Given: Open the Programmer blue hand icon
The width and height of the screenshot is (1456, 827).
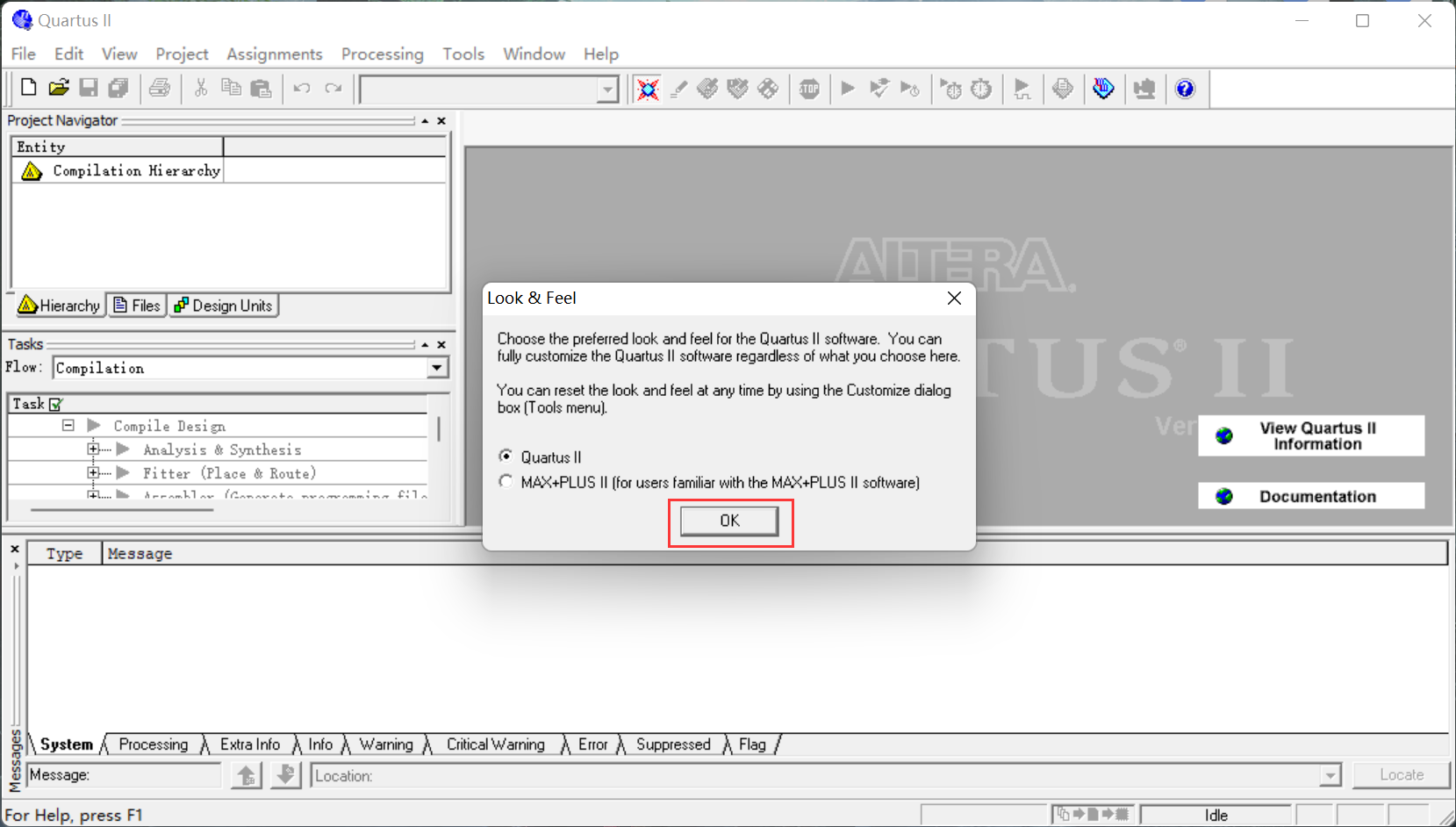Looking at the screenshot, I should tap(1103, 88).
